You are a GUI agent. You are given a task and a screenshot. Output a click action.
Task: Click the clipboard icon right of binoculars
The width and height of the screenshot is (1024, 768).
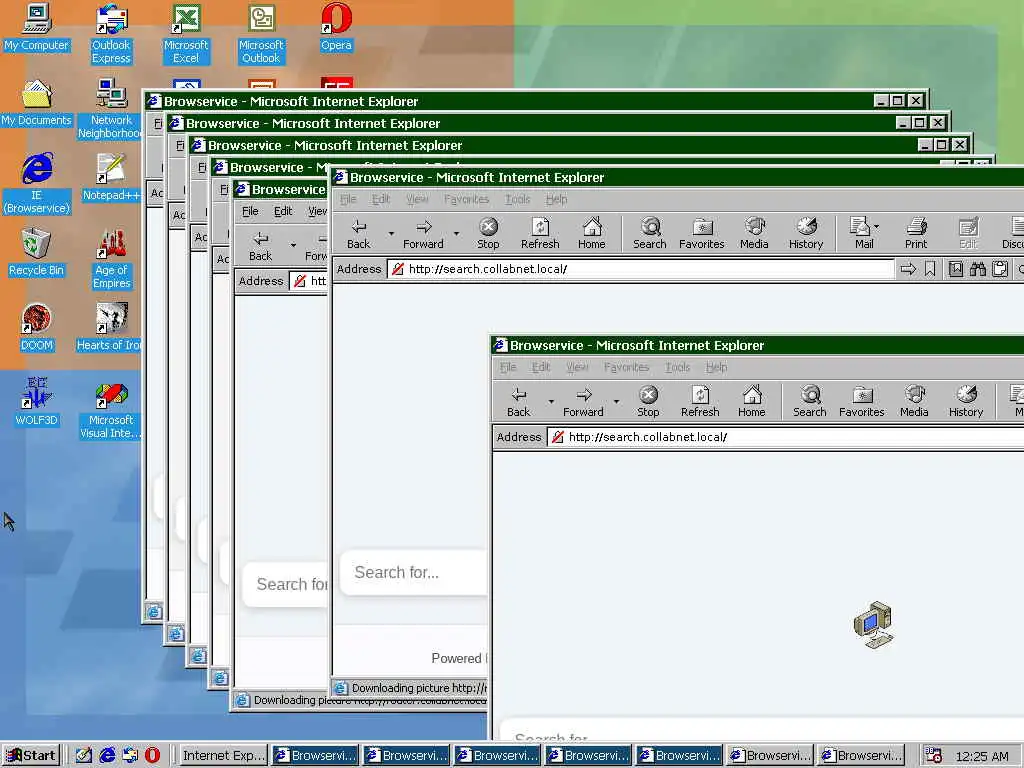tap(1000, 268)
